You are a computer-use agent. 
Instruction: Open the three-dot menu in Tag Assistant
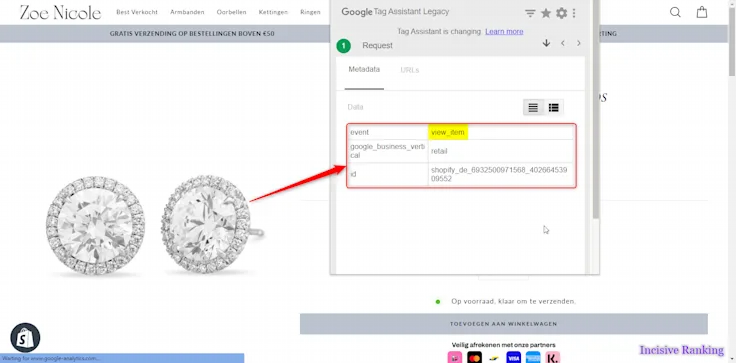click(x=574, y=13)
